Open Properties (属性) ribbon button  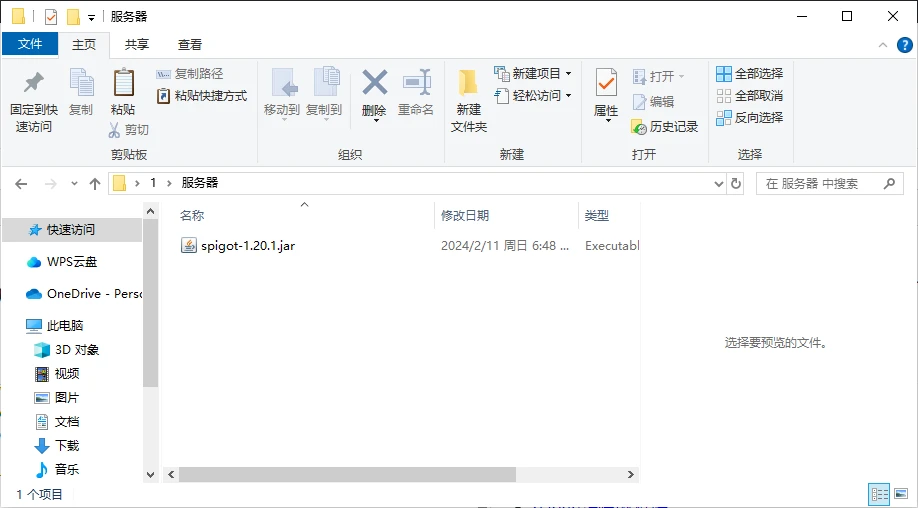606,95
